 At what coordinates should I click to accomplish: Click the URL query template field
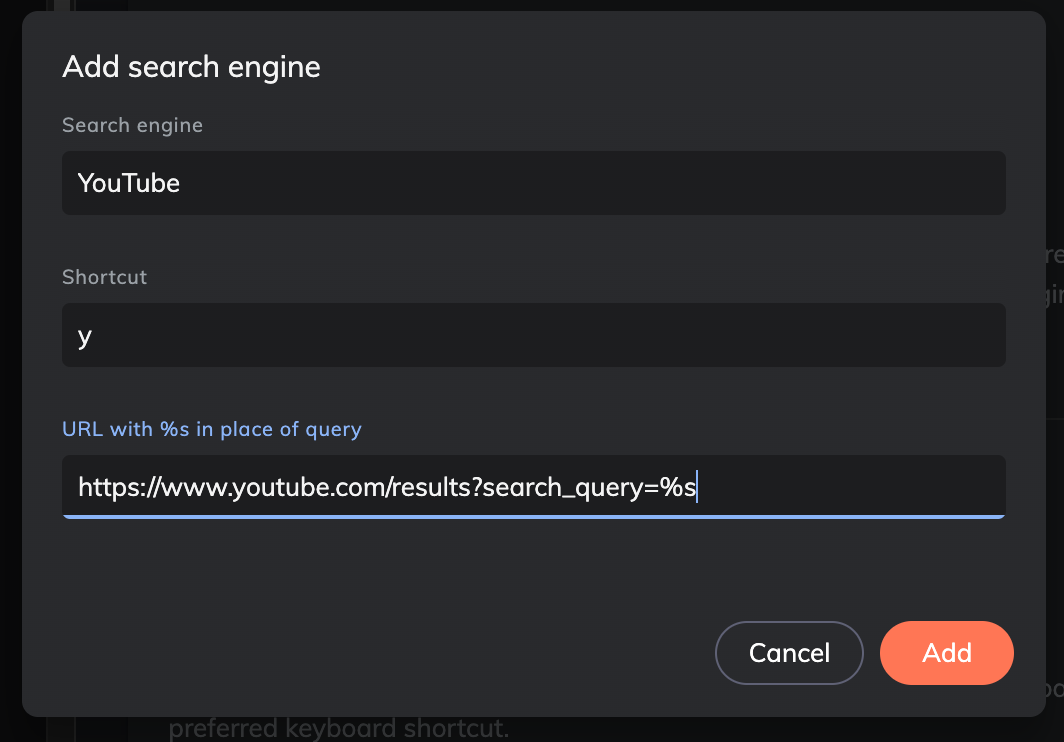click(533, 486)
